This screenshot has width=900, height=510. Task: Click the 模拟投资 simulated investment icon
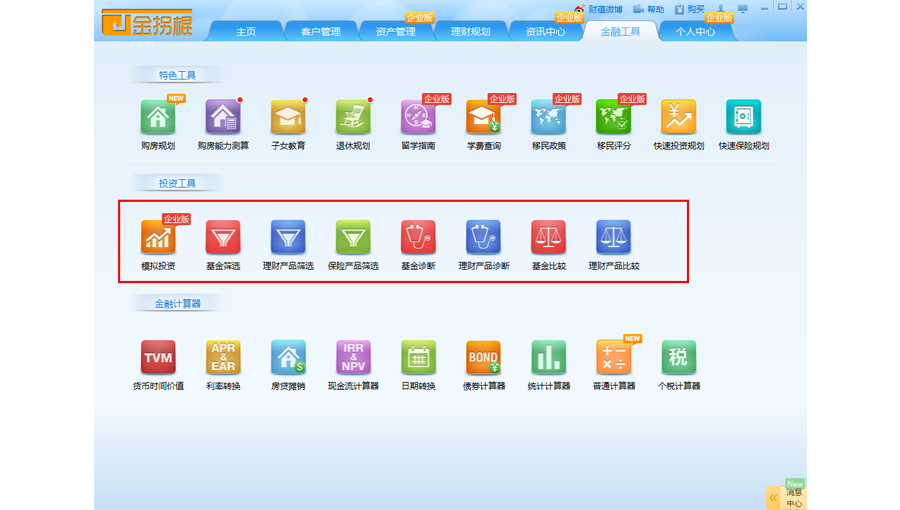158,238
